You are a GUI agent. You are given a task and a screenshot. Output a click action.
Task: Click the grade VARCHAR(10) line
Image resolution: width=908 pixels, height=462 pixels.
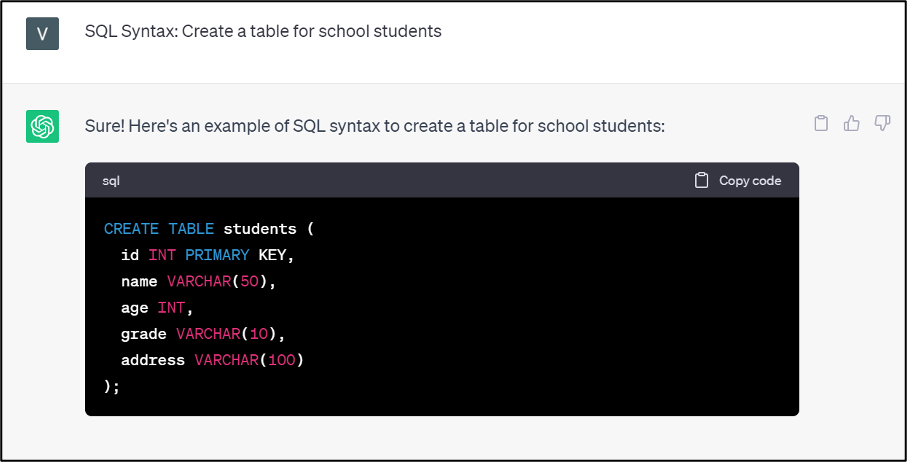(210, 334)
